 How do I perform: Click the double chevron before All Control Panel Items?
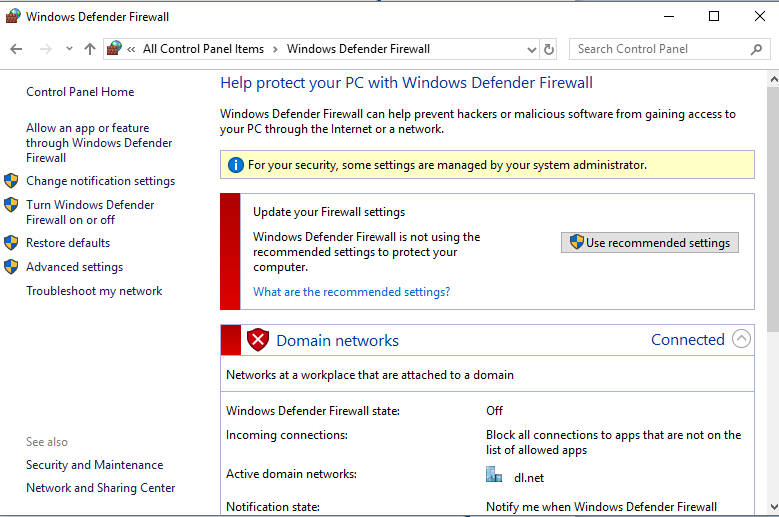(131, 49)
